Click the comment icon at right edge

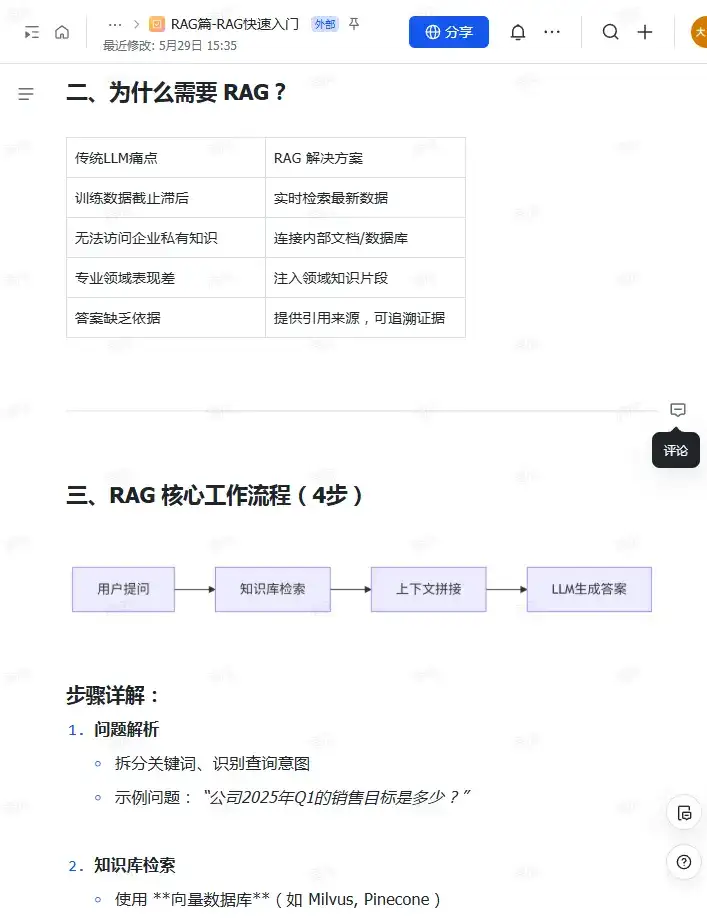point(678,410)
